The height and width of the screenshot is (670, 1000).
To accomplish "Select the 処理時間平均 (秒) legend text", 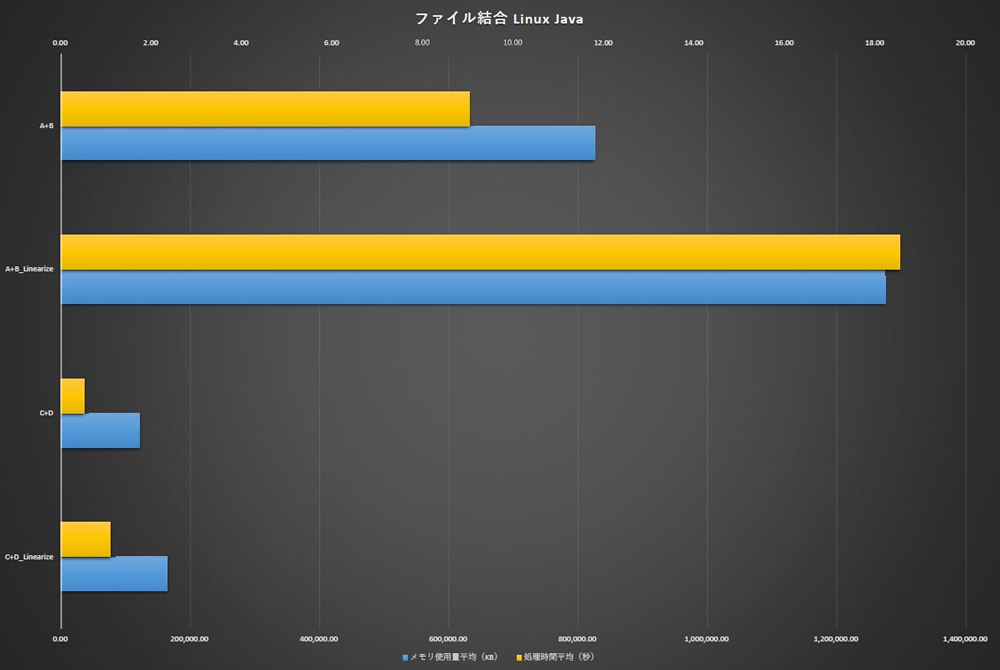I will 559,658.
